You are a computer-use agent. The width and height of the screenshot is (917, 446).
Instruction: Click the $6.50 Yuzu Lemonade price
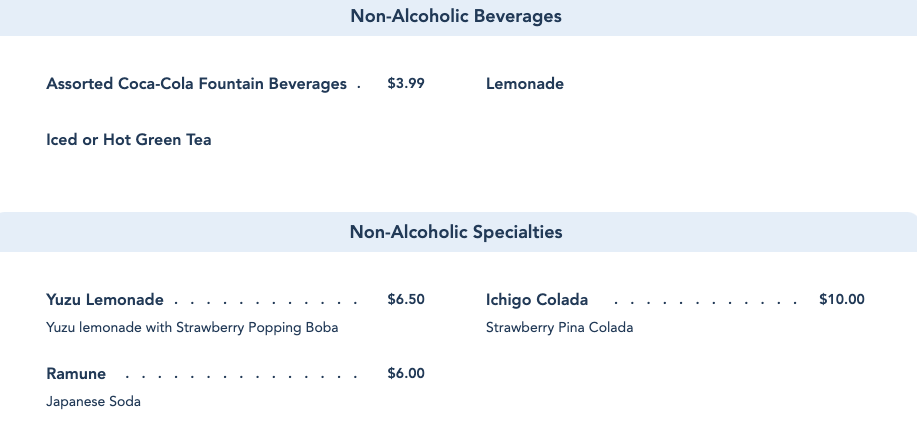point(406,300)
